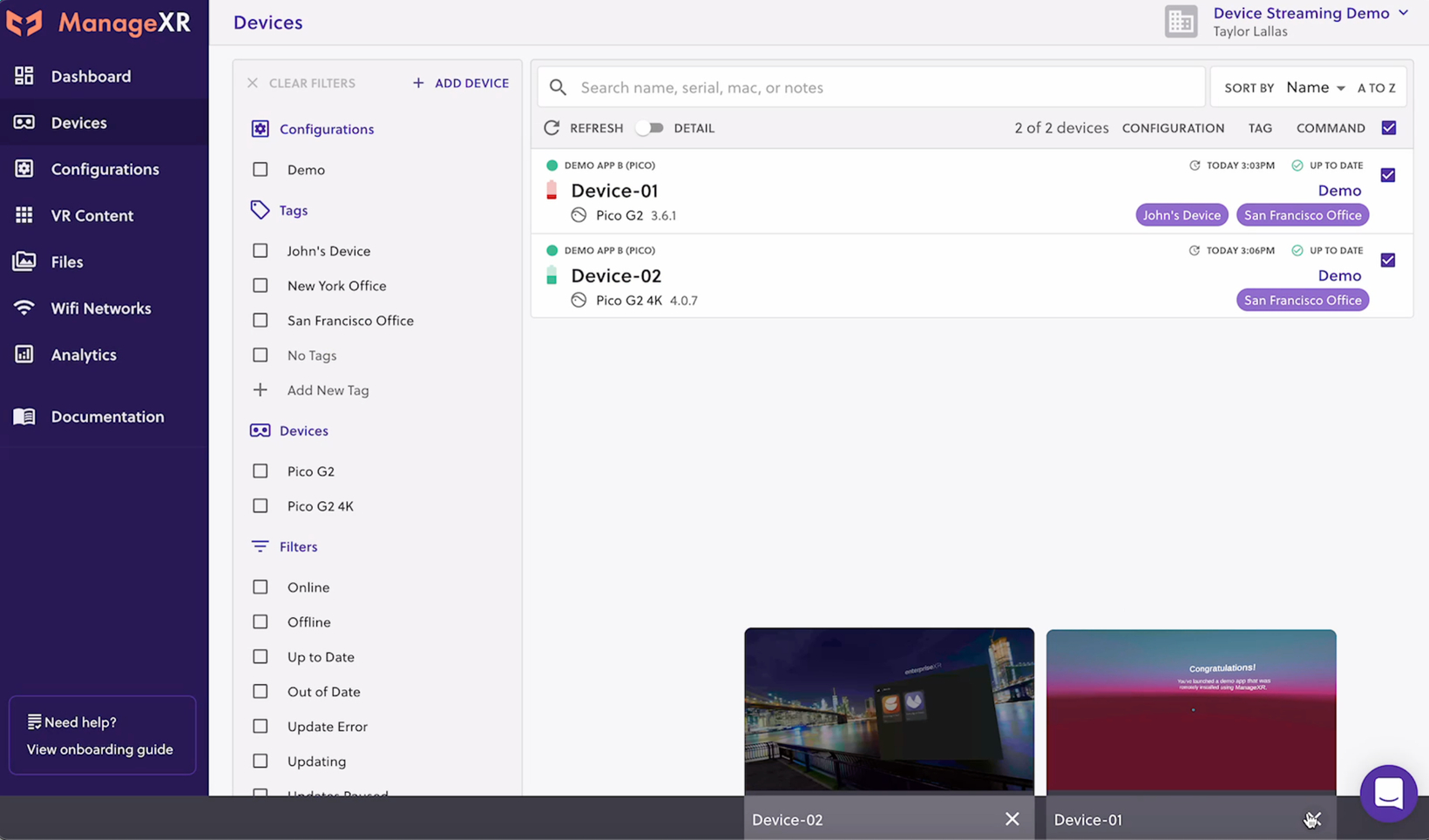Screen dimensions: 1429x840
Task: Click the organization building icon
Action: pos(1182,22)
